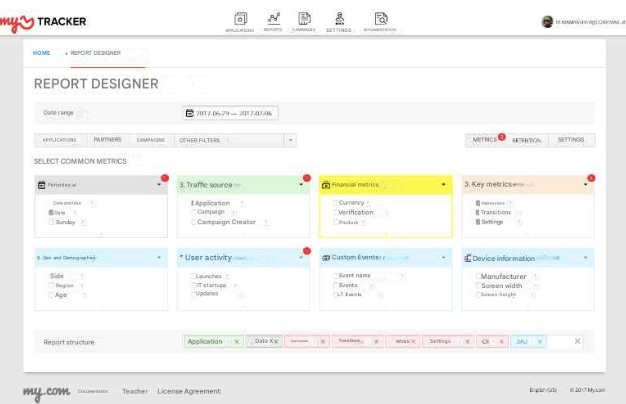Collapse the Financial metrics panel arrow
Screen dimensions: 626x404
tap(443, 185)
